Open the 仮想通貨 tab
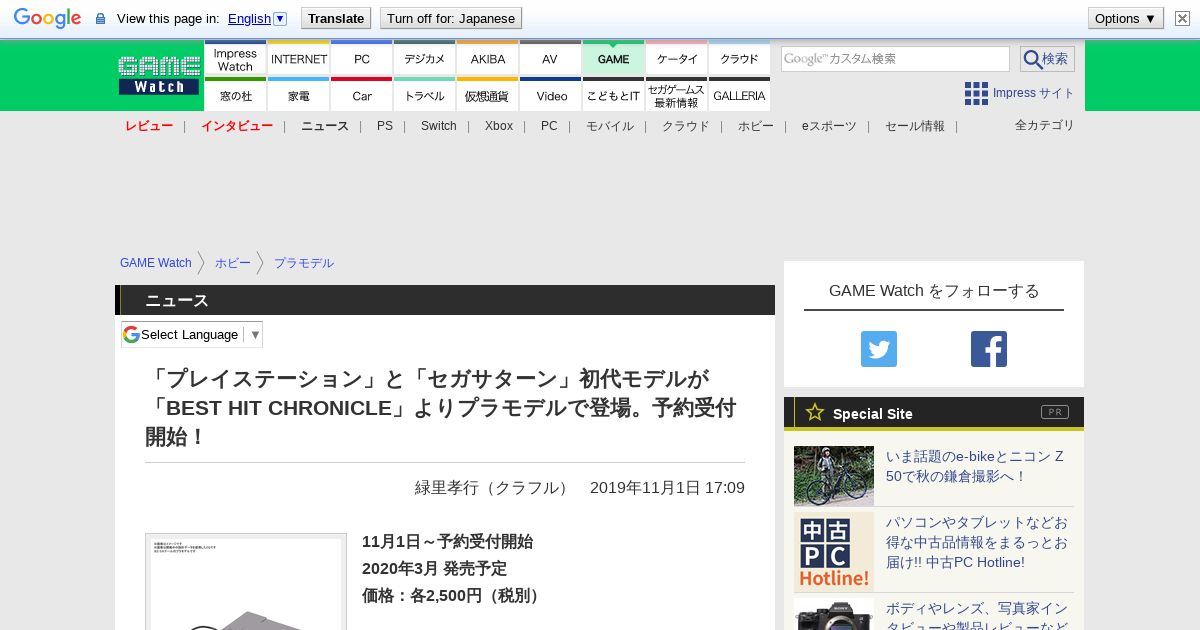The image size is (1200, 630). tap(488, 95)
